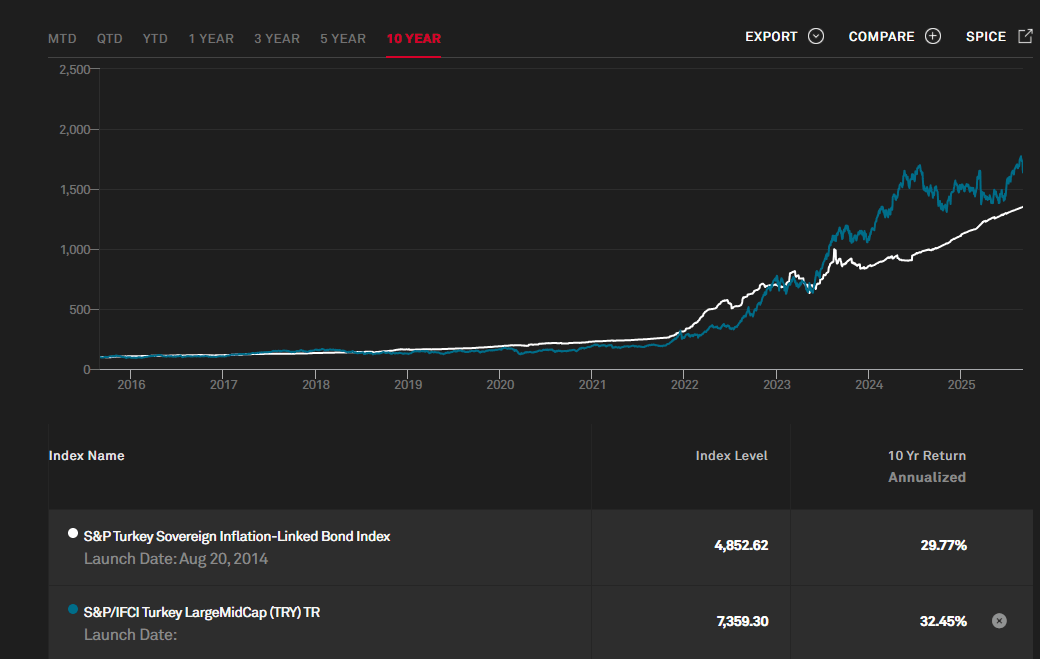Screen dimensions: 1040x659
Task: Click the white bond index line end point
Action: click(x=1022, y=207)
